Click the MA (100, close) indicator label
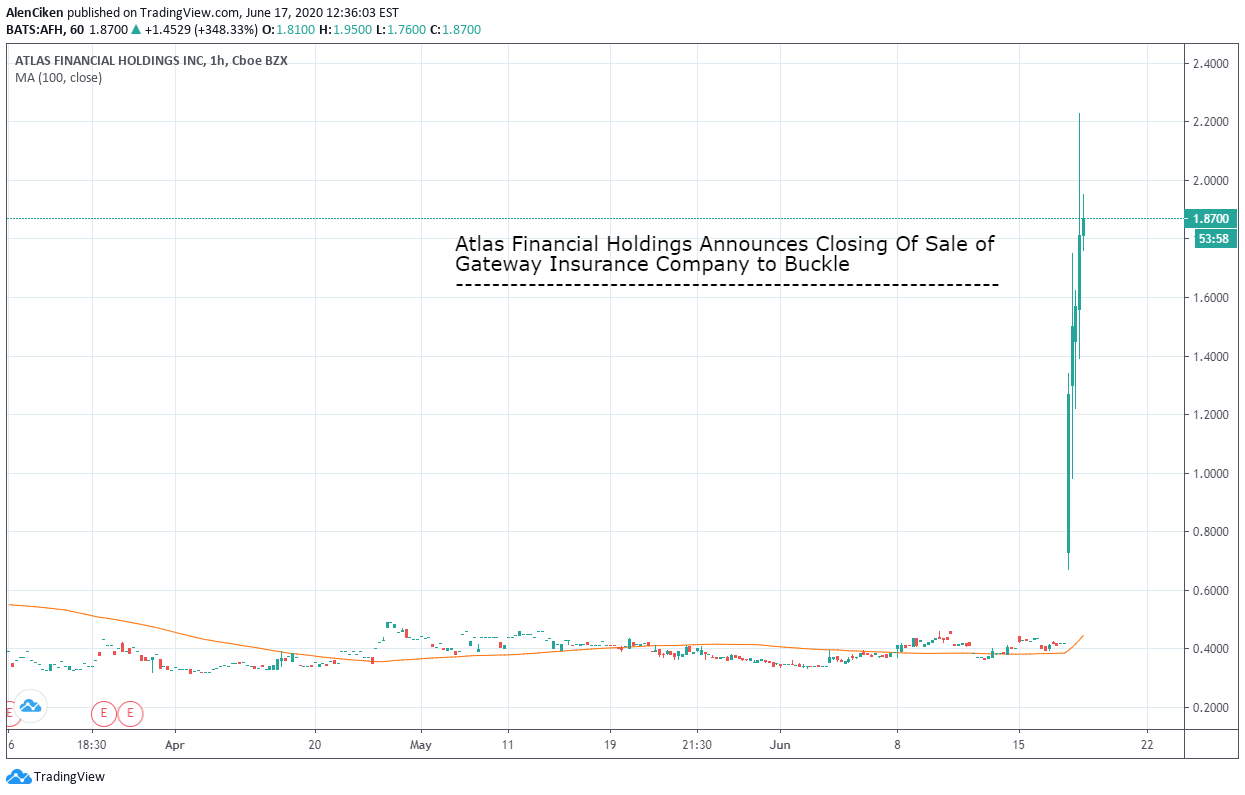 (x=58, y=78)
